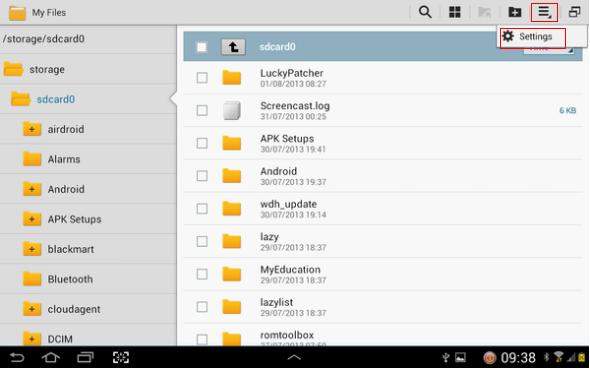Viewport: 590px width, 369px height.
Task: Click My Files folder icon in title
Action: (17, 13)
